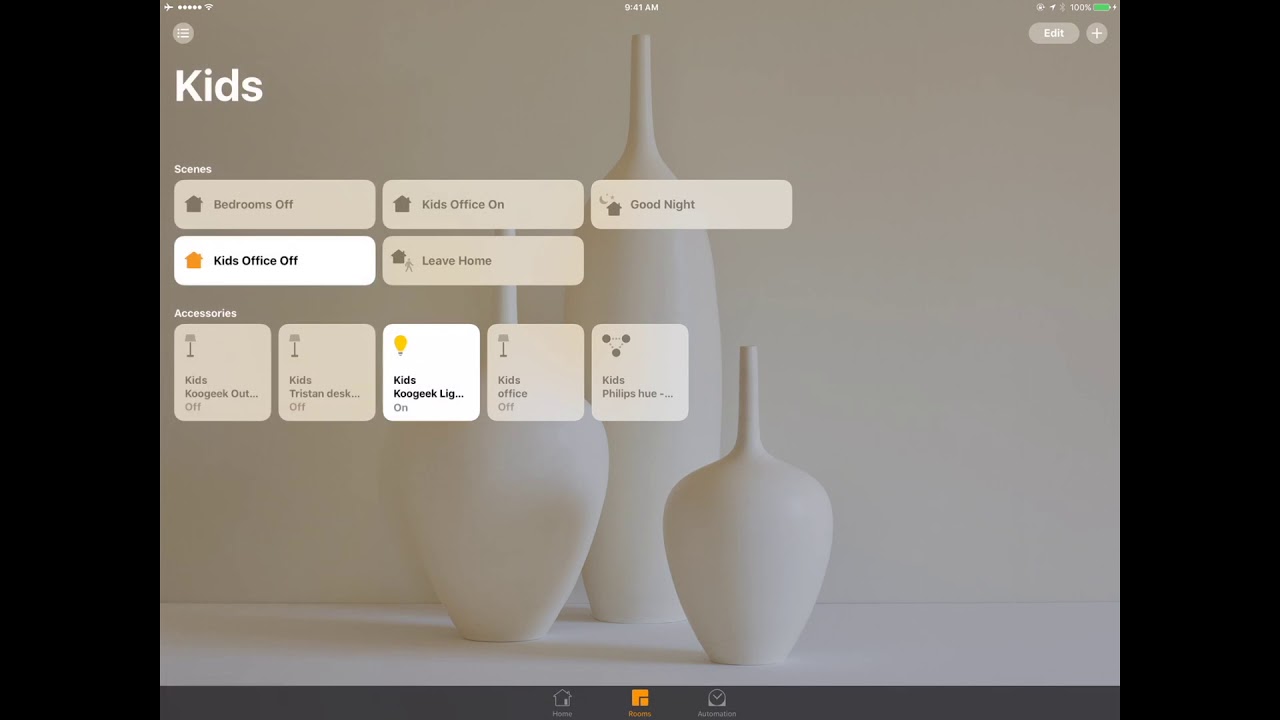The image size is (1280, 720).
Task: Click the Edit button
Action: pos(1054,33)
